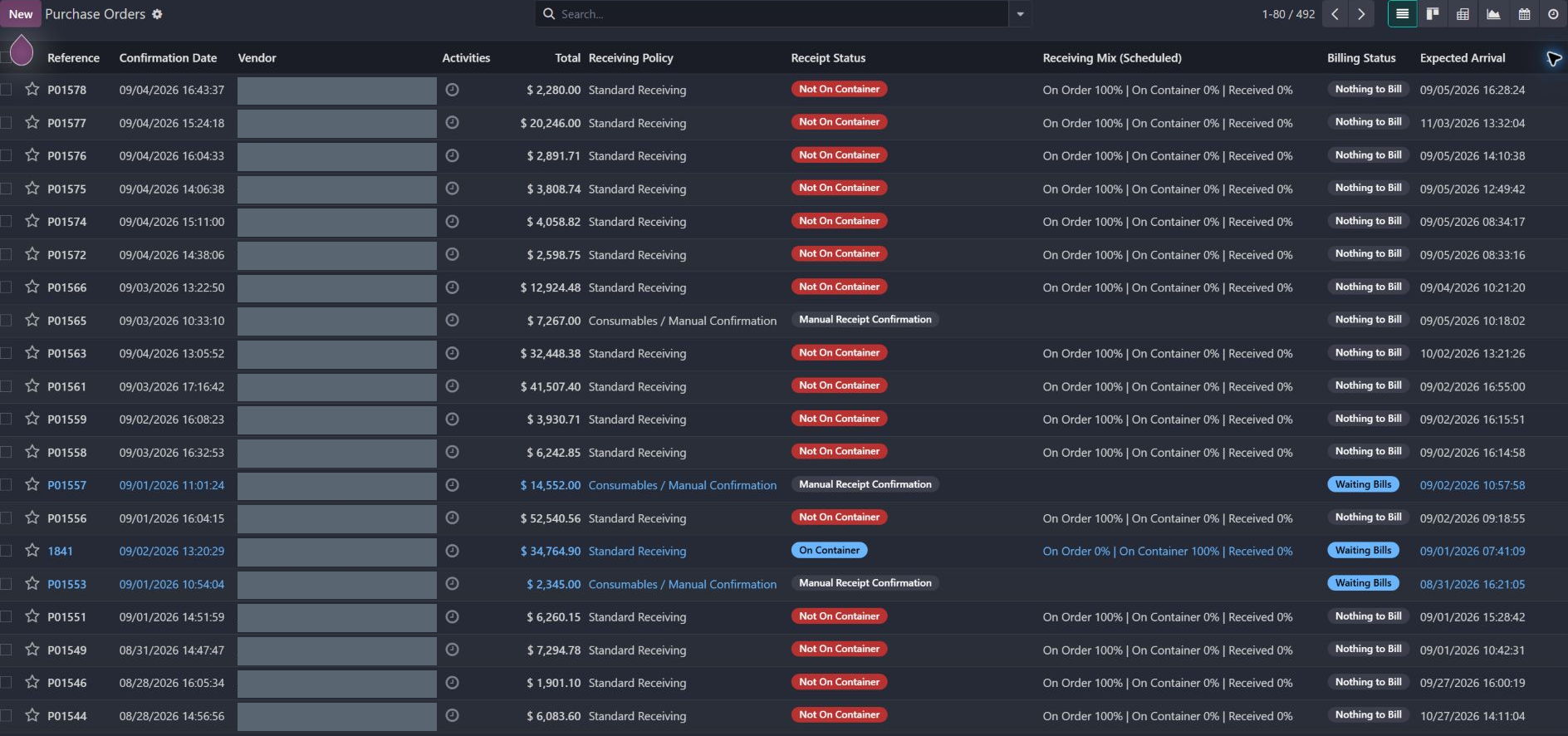Screen dimensions: 1568x736
Task: Open purchase order P01553
Action: [x=66, y=584]
